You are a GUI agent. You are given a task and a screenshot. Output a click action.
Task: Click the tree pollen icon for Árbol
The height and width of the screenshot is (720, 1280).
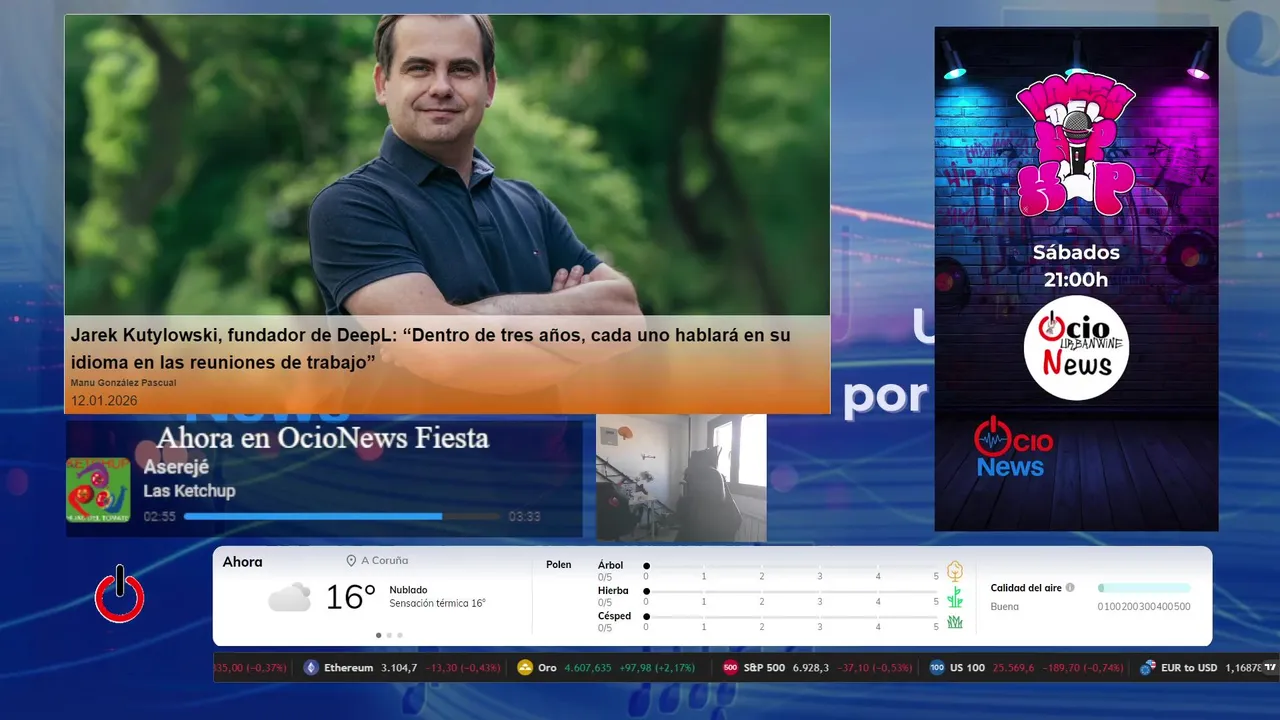(955, 571)
